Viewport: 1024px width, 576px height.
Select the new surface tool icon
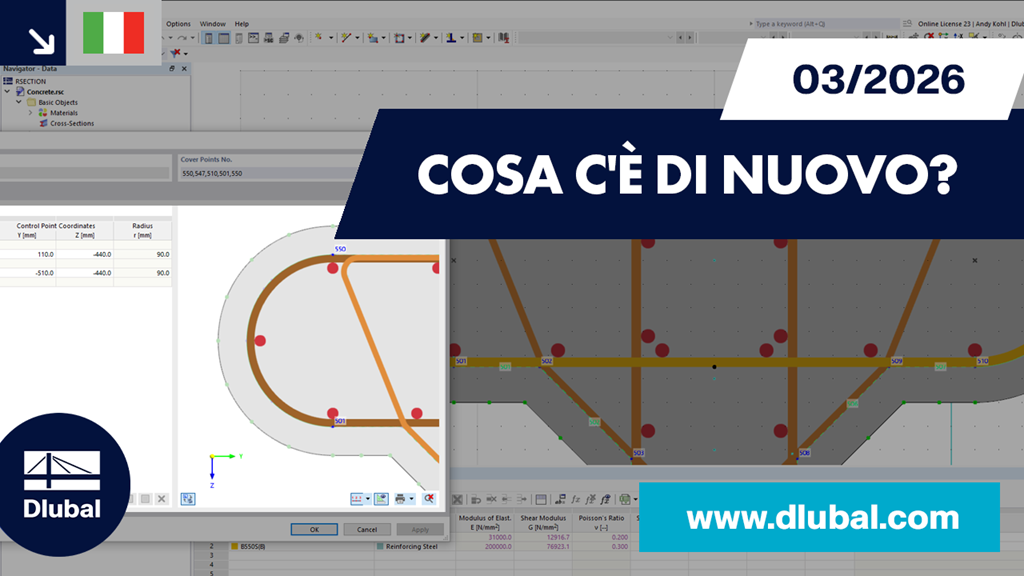pos(373,38)
